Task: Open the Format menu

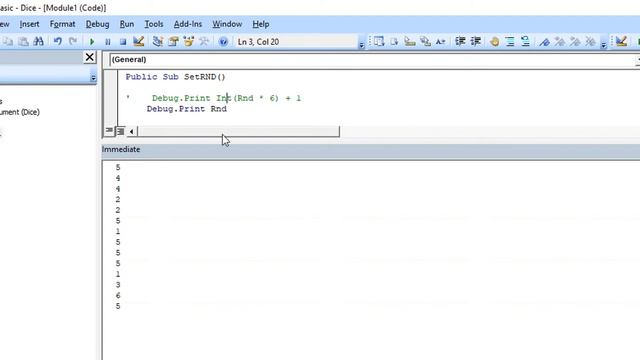Action: click(x=62, y=24)
